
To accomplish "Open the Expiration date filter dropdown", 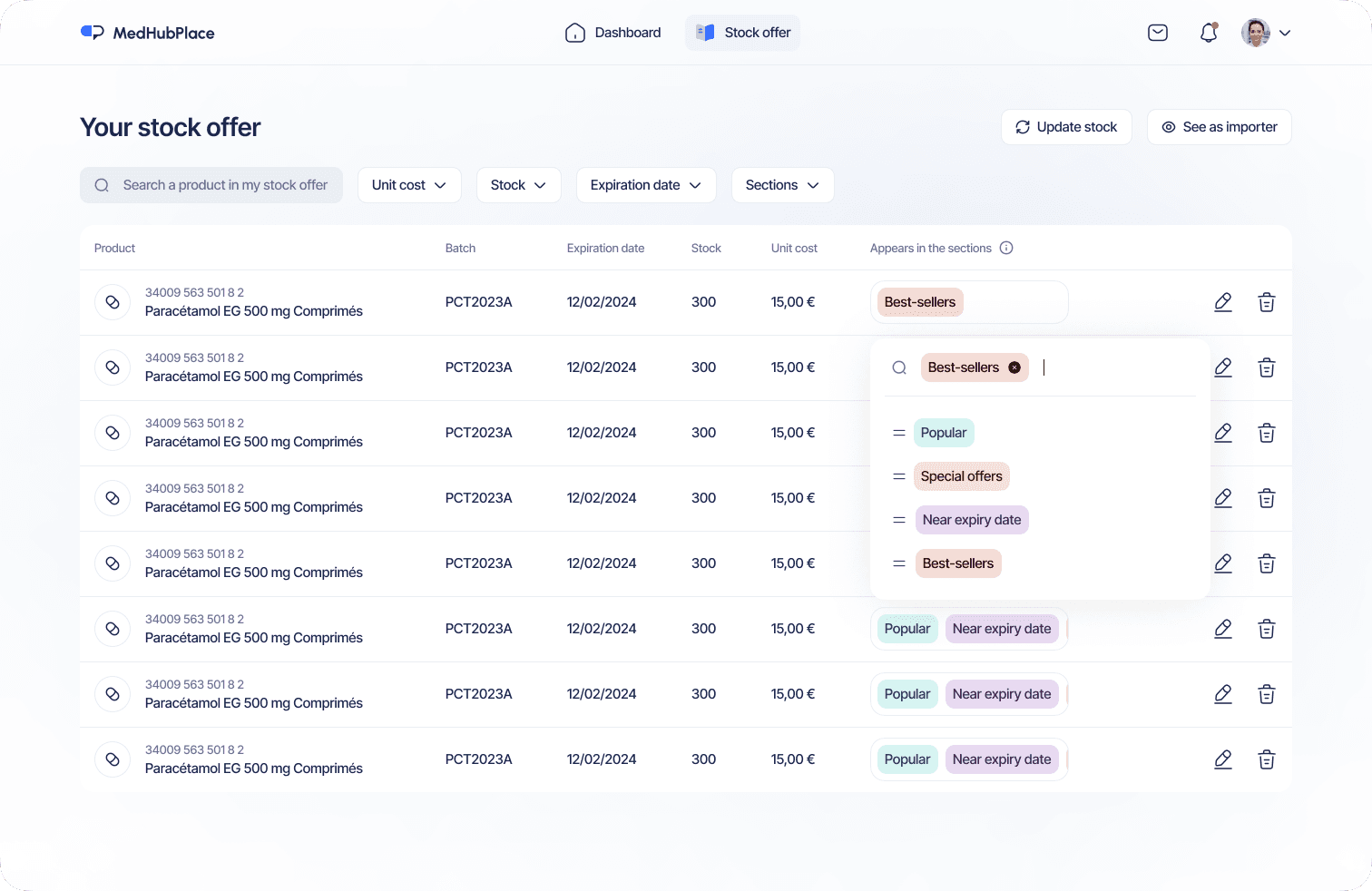I will click(x=646, y=185).
